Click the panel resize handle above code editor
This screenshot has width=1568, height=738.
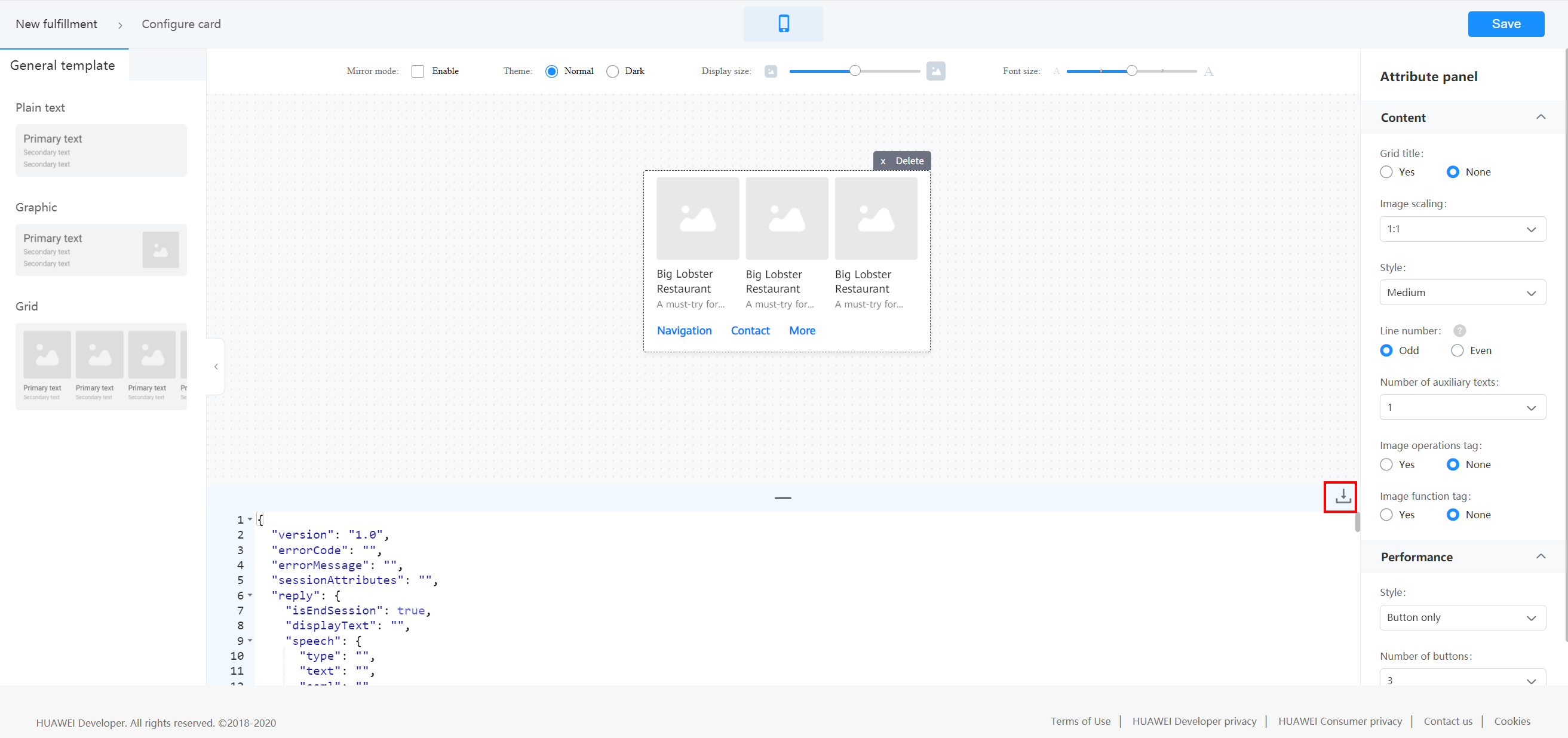[783, 498]
